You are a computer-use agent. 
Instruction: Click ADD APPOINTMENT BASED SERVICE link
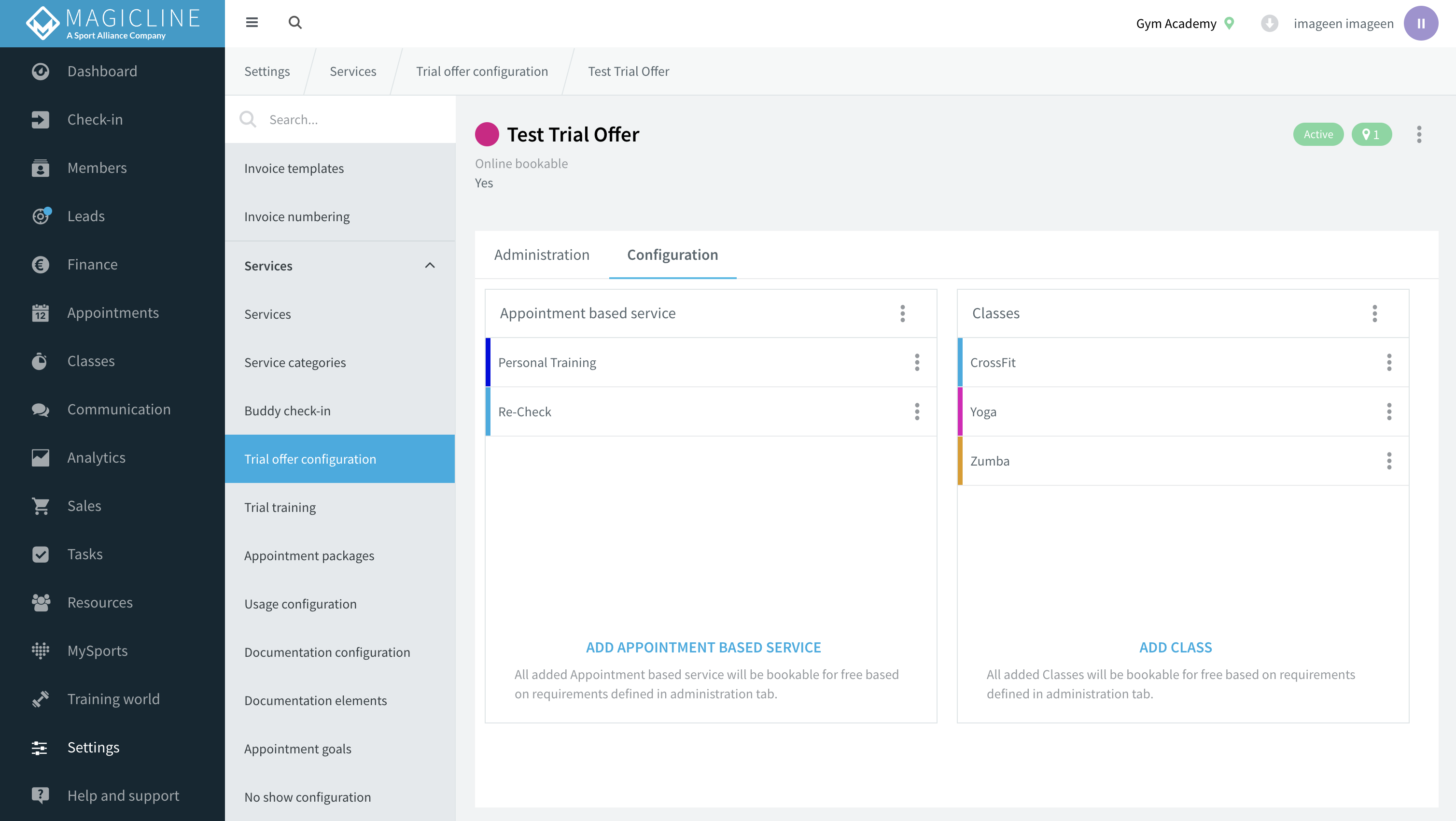pos(703,648)
